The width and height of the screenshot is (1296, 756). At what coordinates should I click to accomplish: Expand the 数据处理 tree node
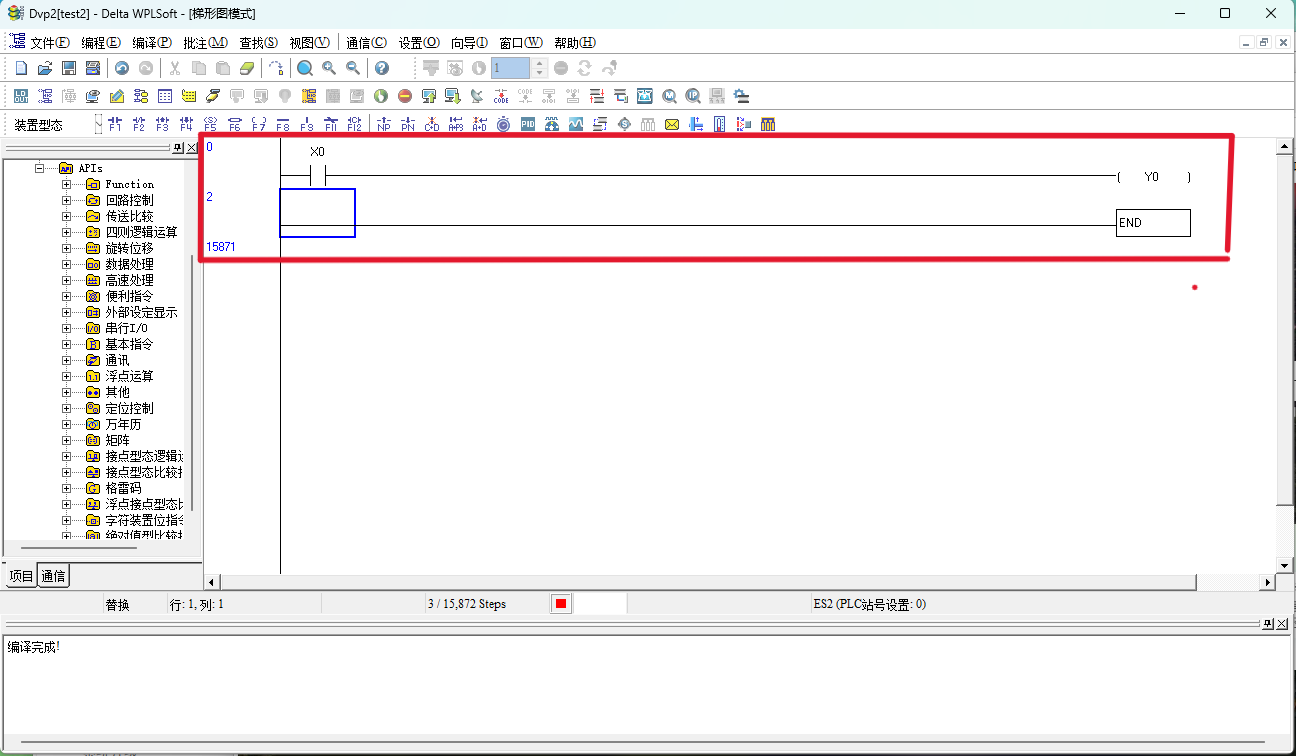[67, 264]
